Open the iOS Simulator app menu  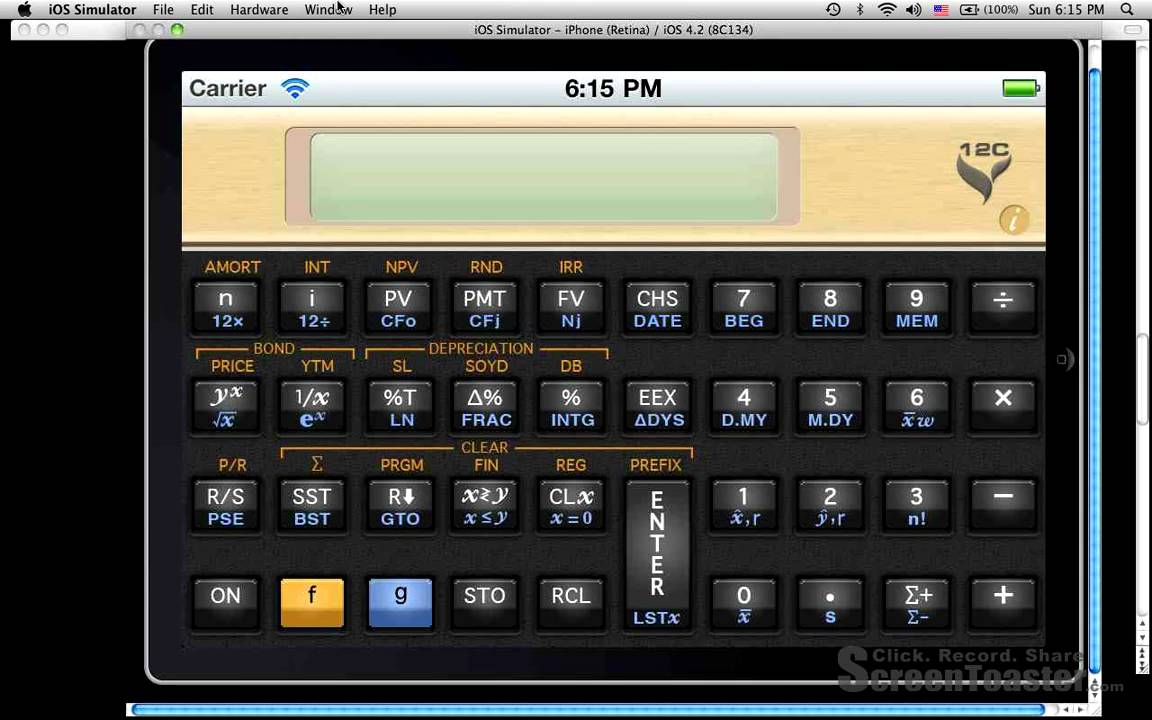(x=92, y=10)
